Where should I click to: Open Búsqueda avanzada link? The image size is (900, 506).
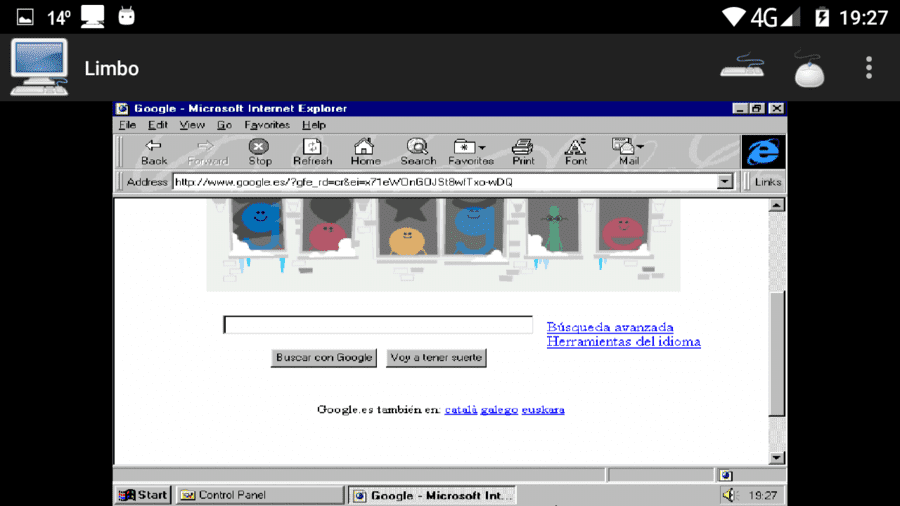pos(610,327)
